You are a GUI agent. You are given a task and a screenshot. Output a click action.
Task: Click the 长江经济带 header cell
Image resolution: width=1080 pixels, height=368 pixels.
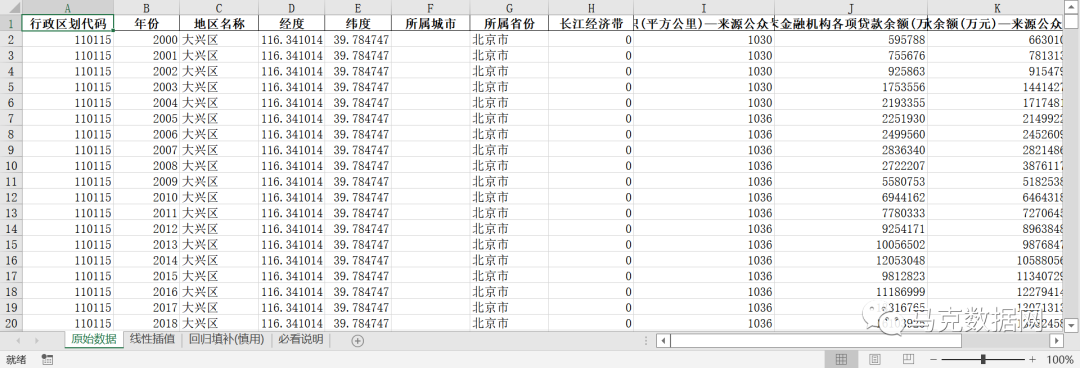[x=591, y=23]
